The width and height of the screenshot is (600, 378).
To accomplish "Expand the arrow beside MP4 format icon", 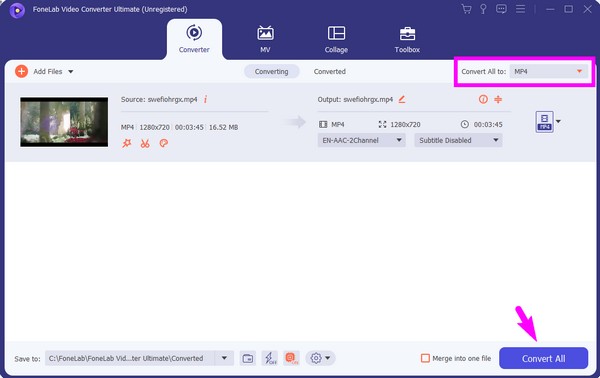I will click(558, 122).
